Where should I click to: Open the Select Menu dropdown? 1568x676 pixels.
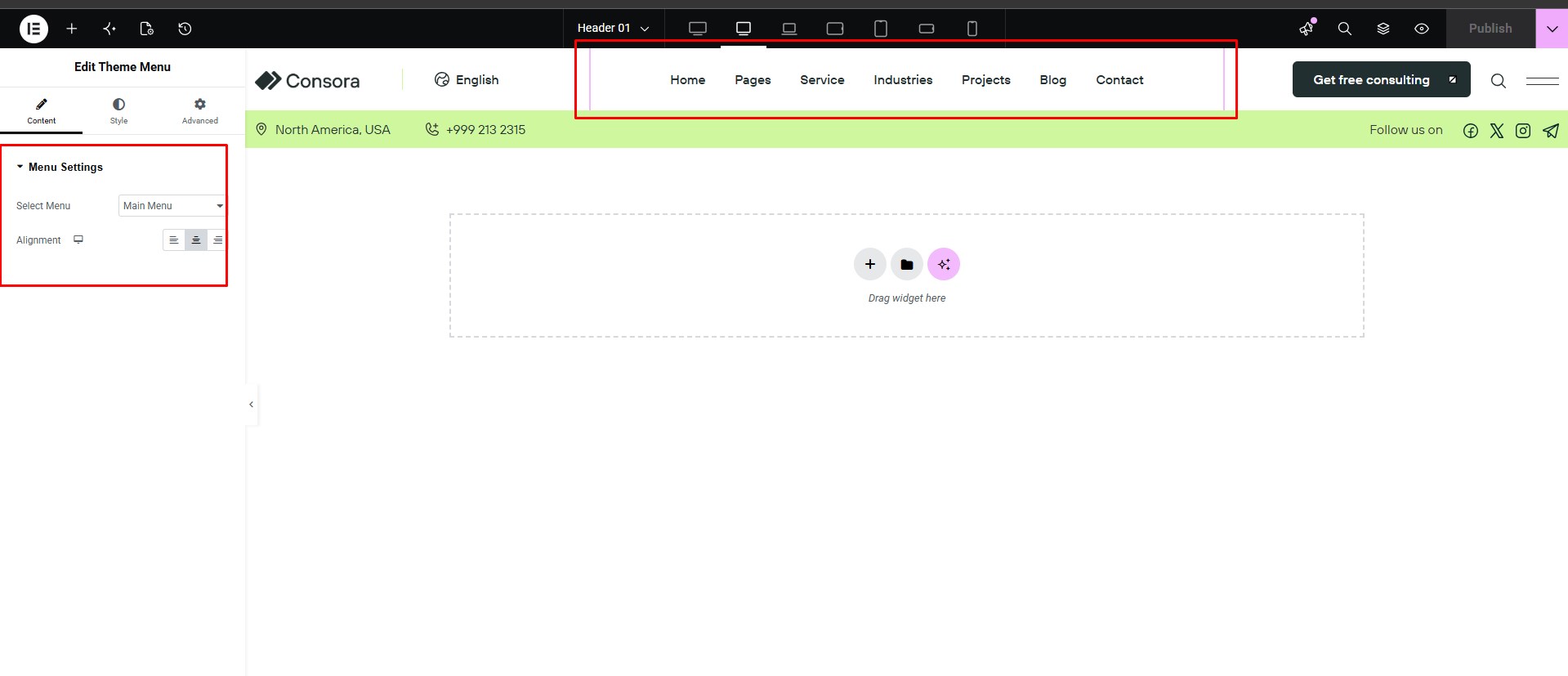coord(172,206)
